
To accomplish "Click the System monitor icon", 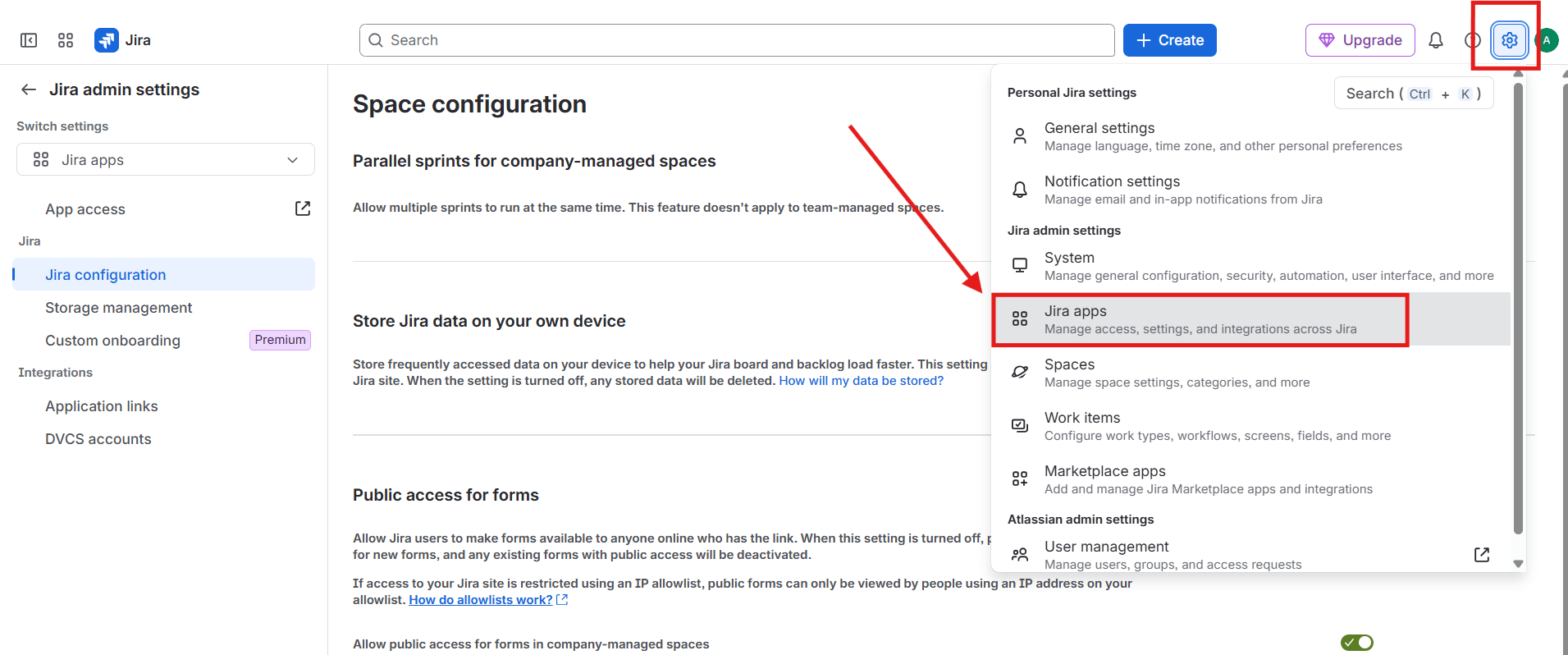I will point(1020,265).
